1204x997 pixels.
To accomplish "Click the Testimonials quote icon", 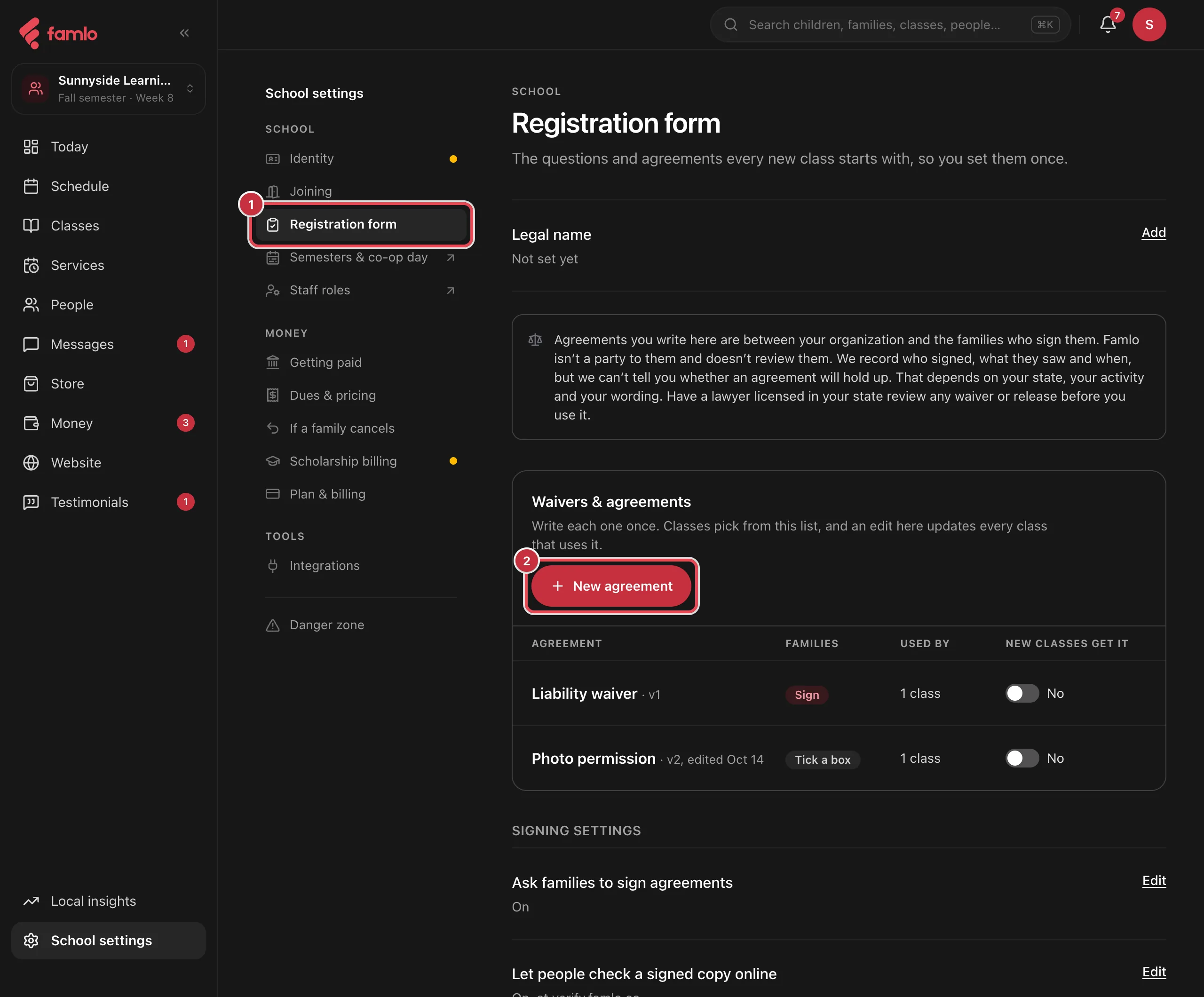I will 31,502.
